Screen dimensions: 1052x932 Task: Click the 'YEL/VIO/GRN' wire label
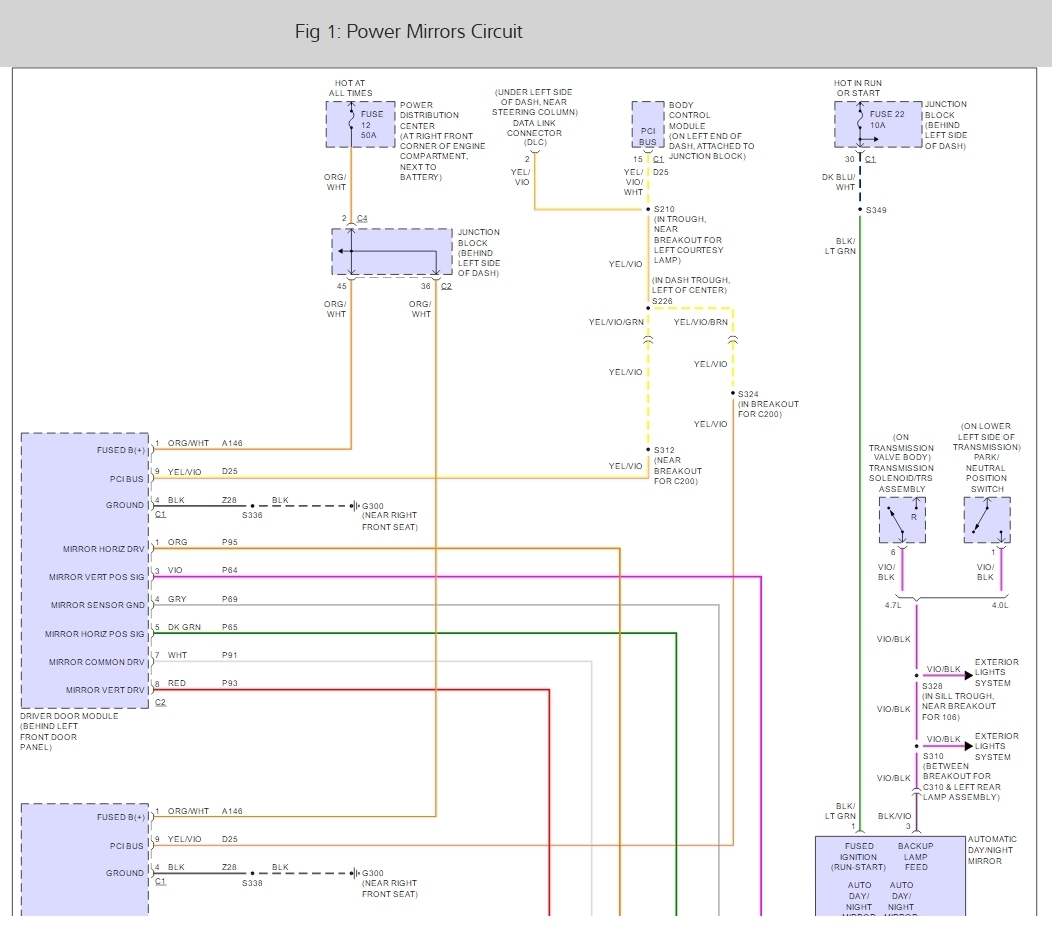[x=616, y=322]
